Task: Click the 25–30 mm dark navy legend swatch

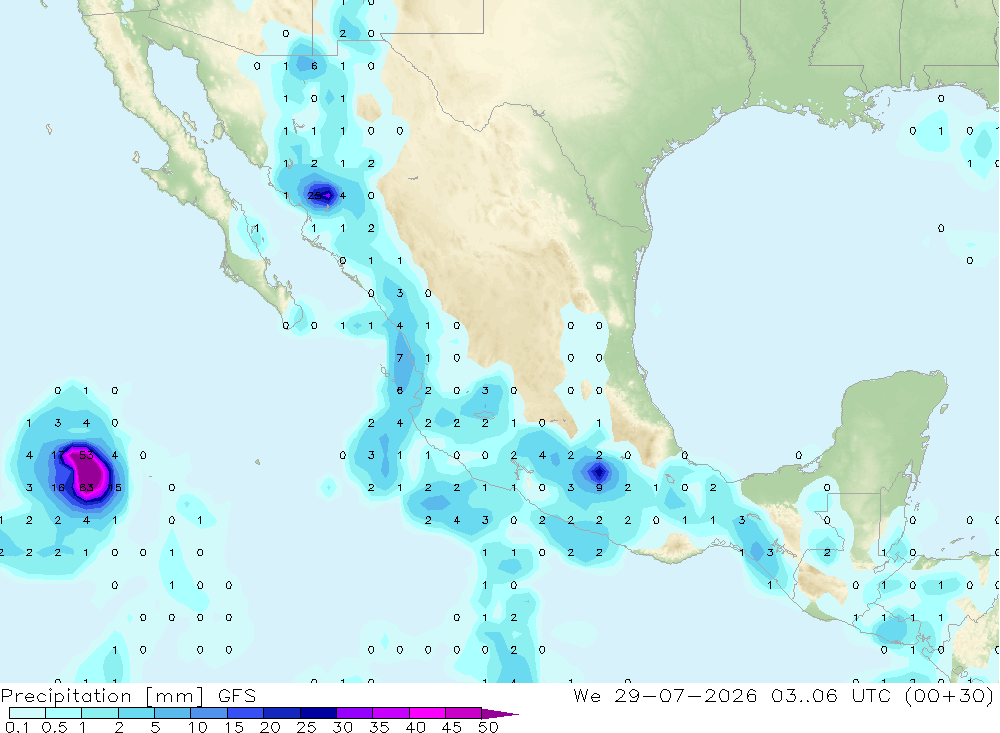Action: [318, 713]
